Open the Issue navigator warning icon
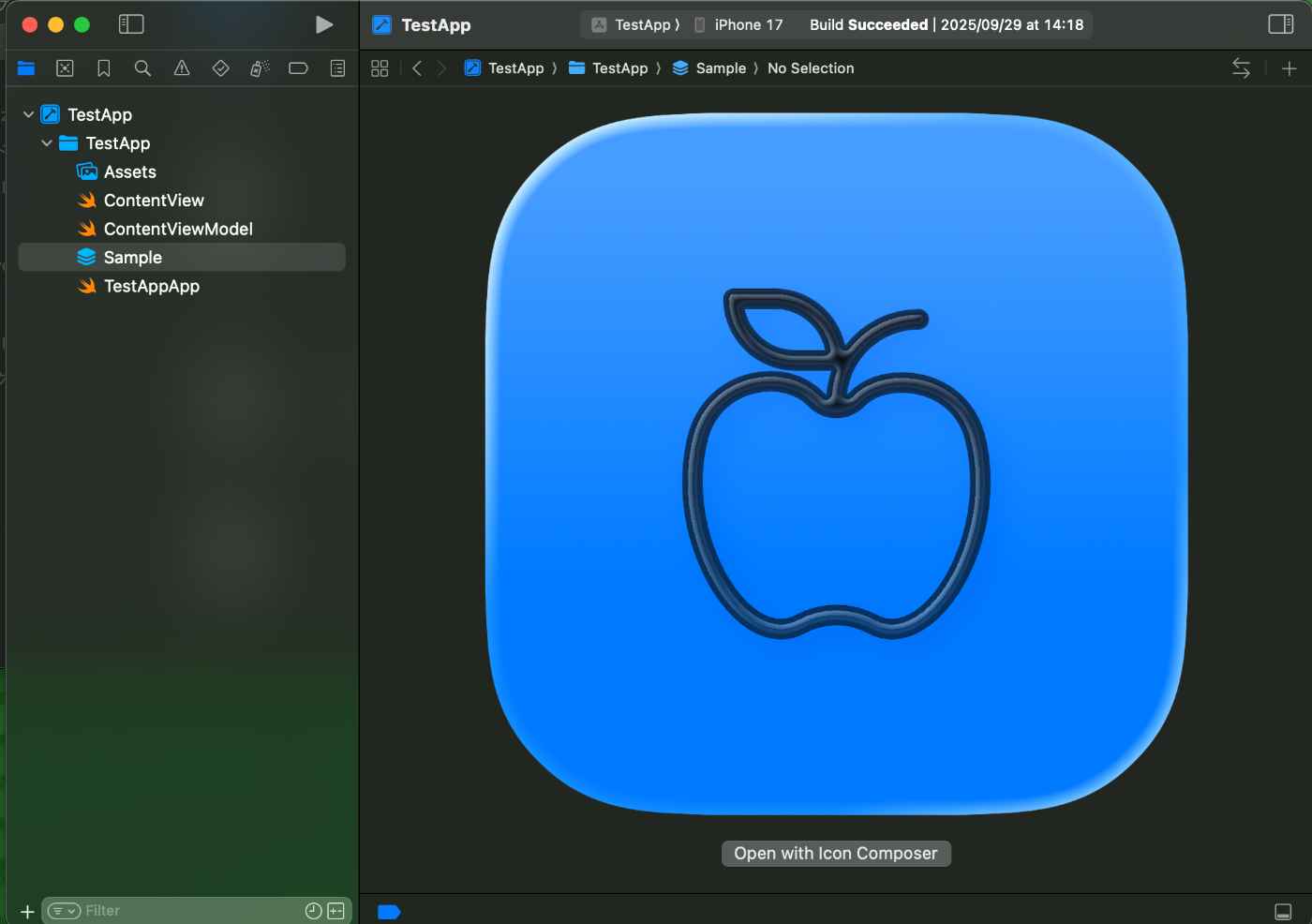Image resolution: width=1312 pixels, height=924 pixels. (182, 68)
